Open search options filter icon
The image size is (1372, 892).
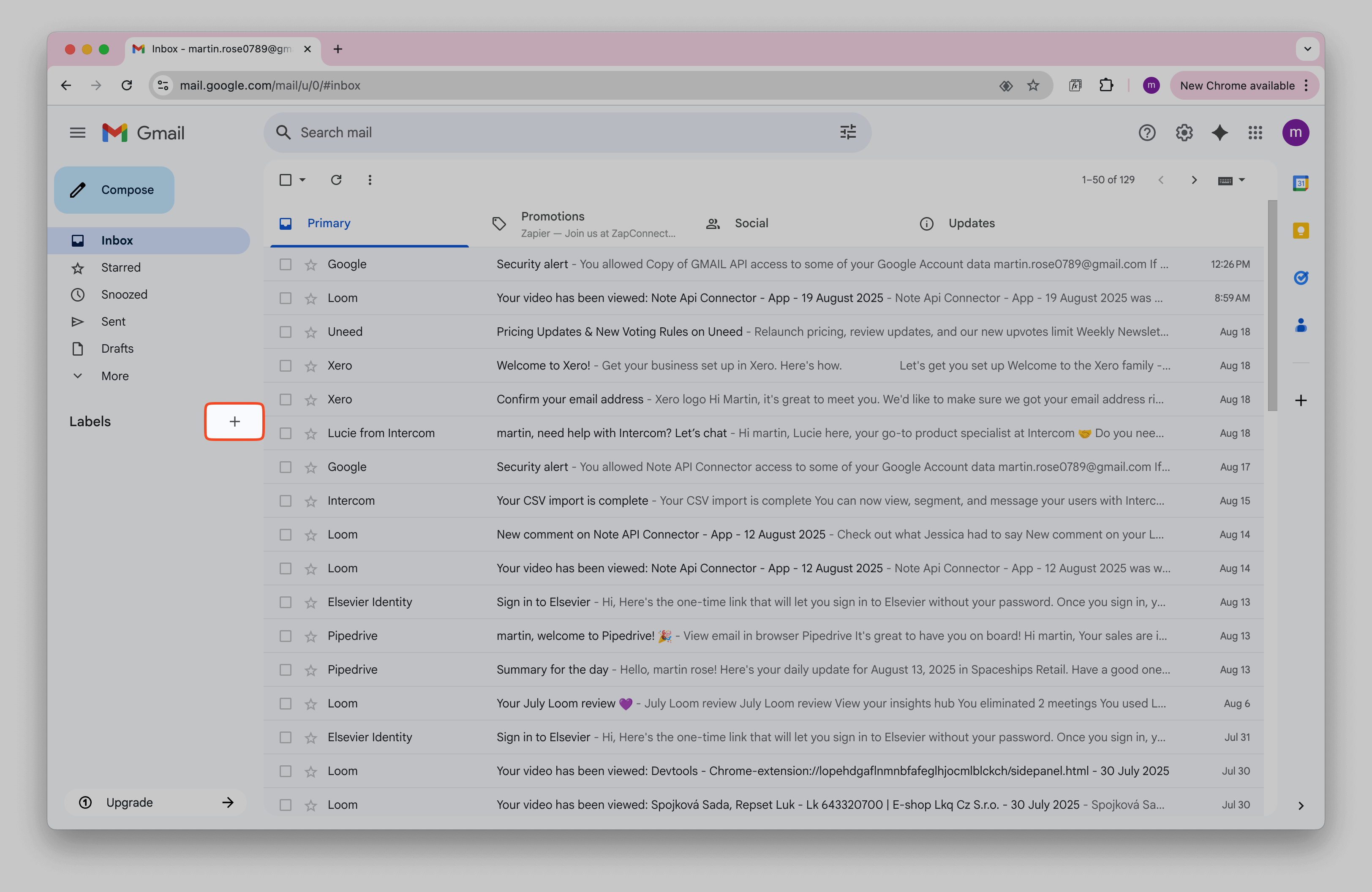point(847,133)
